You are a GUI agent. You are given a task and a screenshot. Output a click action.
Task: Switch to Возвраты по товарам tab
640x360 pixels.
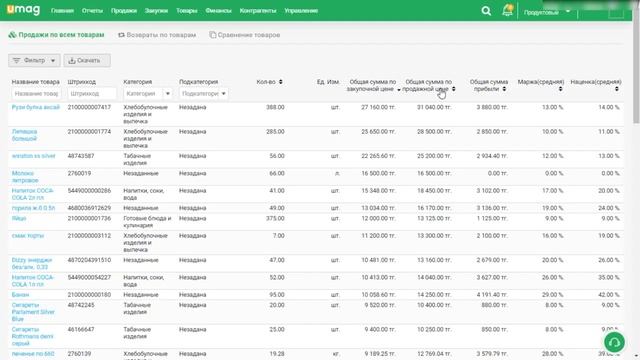click(157, 35)
